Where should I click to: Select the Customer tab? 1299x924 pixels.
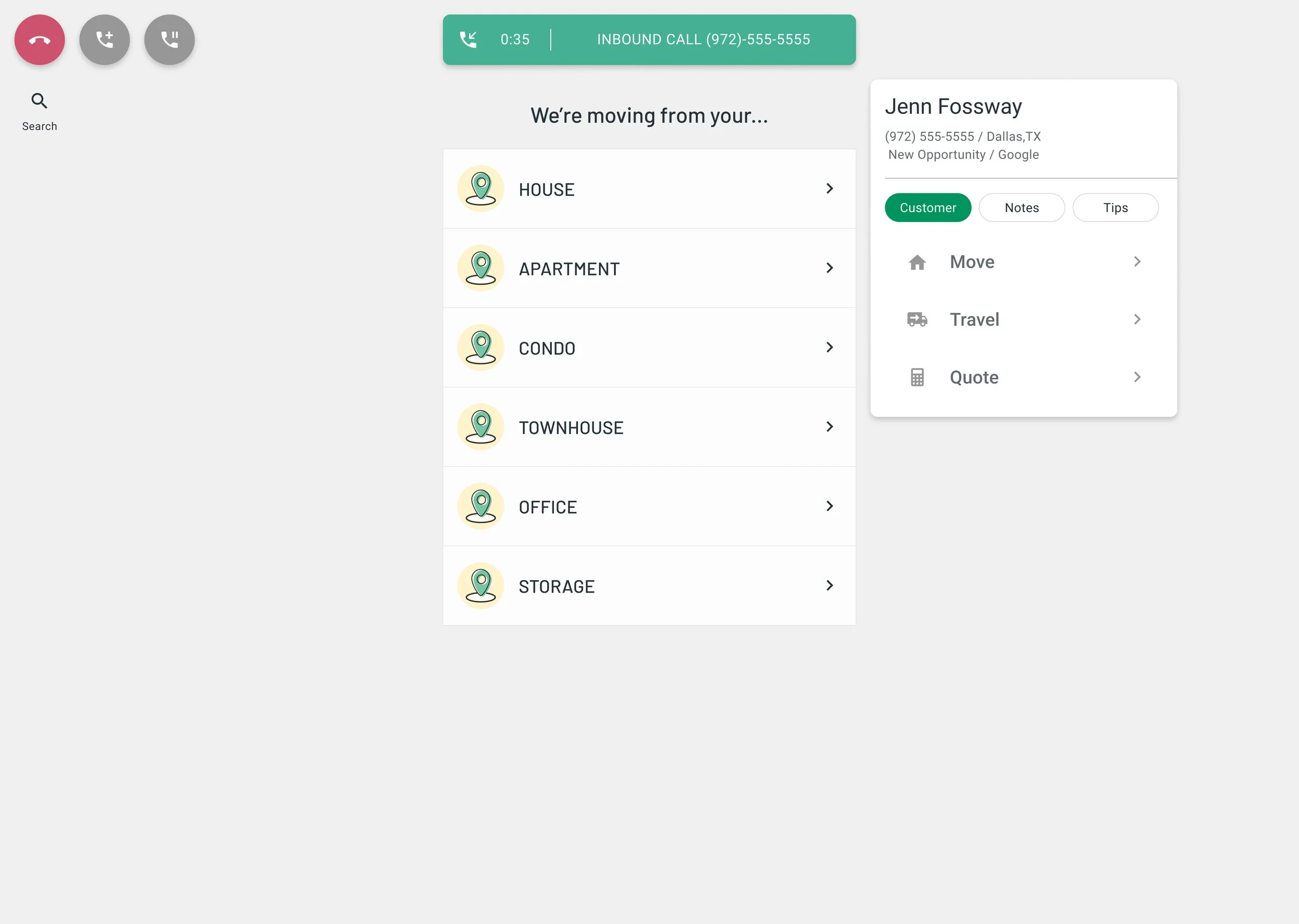point(927,208)
